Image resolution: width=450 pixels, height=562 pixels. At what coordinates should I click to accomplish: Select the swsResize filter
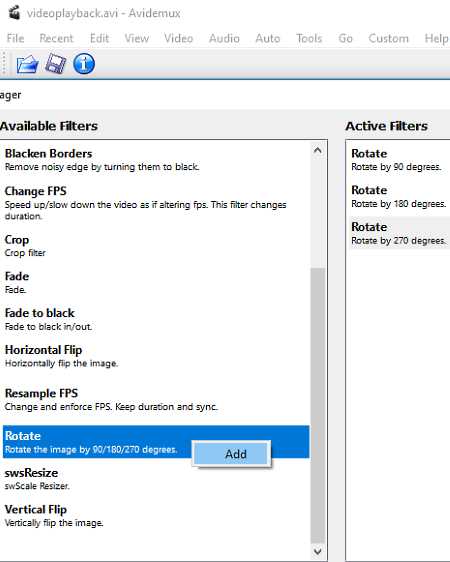pyautogui.click(x=156, y=479)
